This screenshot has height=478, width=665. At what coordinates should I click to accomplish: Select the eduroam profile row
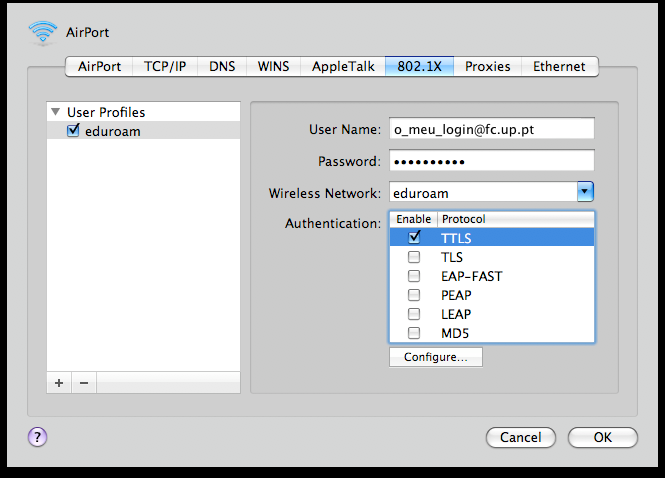pyautogui.click(x=143, y=131)
